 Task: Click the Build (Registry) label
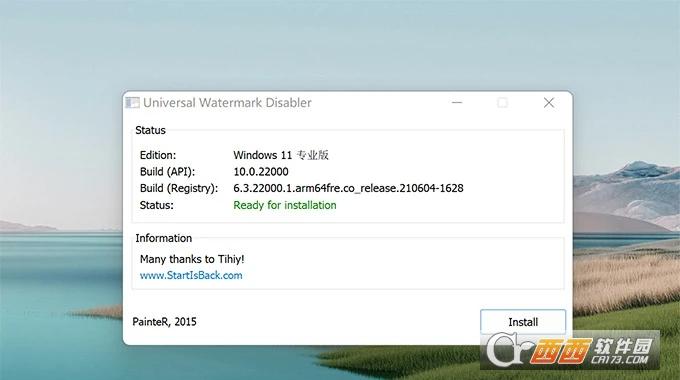(179, 188)
